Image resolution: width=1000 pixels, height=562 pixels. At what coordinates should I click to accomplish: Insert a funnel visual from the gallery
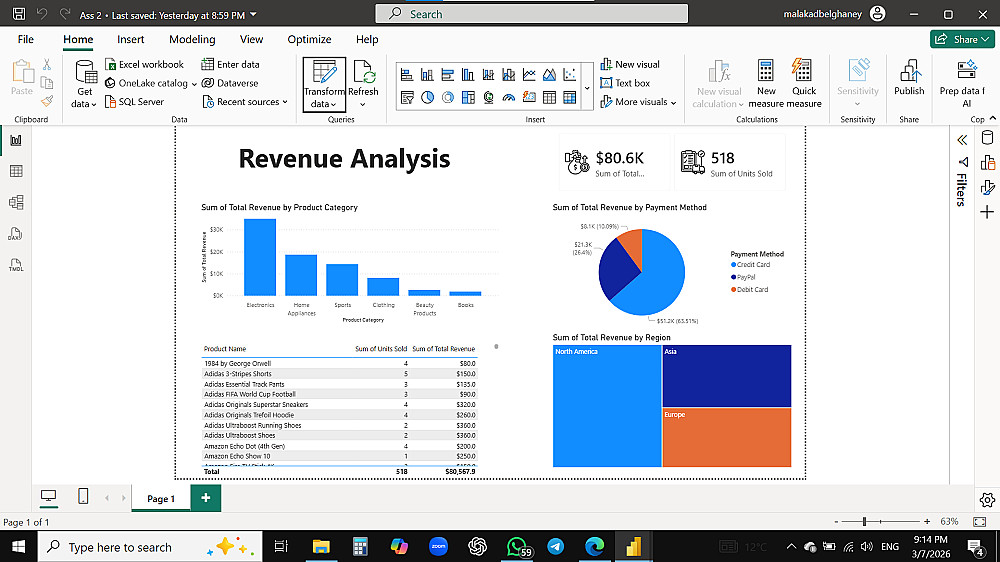pos(406,98)
